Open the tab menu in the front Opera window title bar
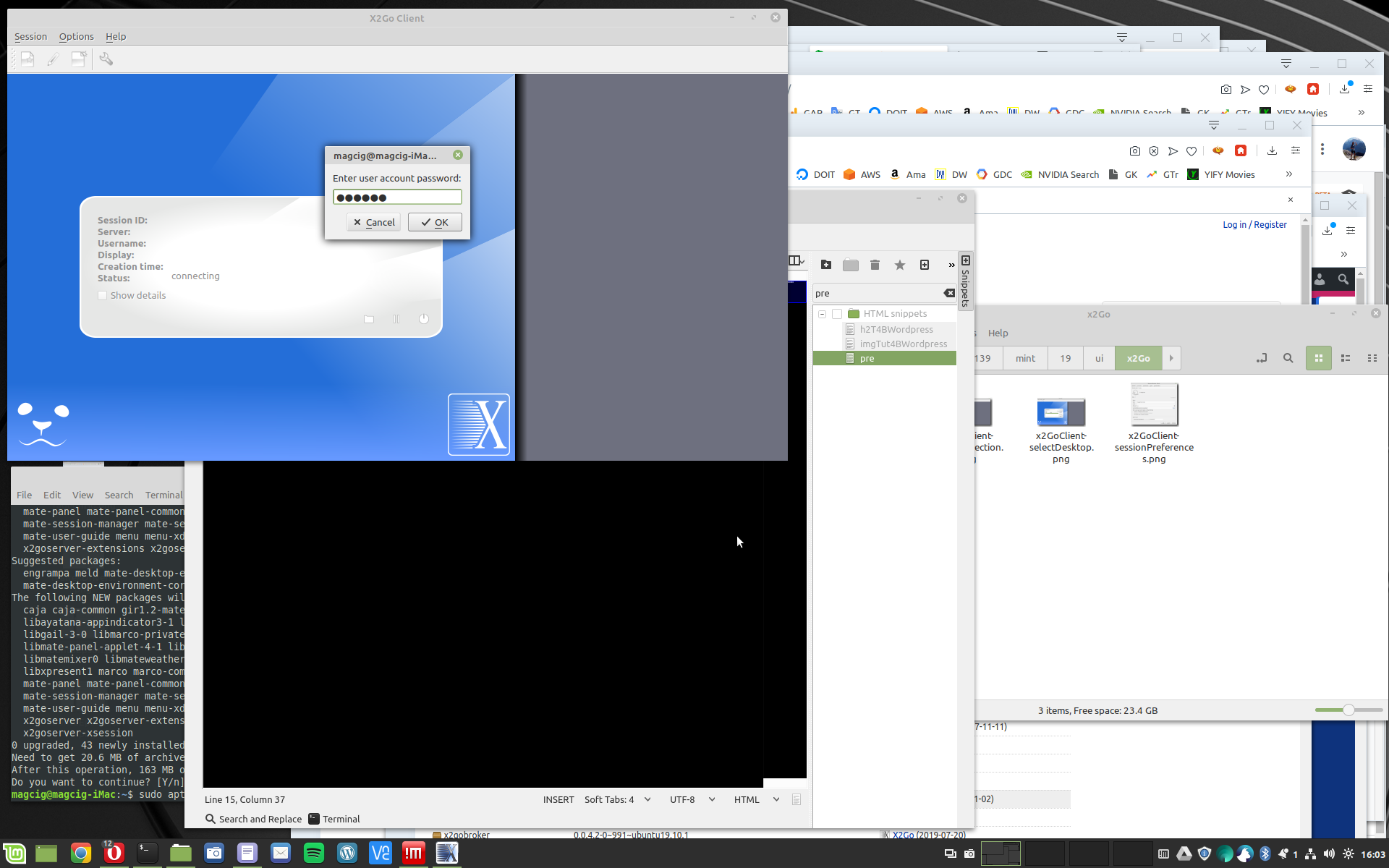The image size is (1389, 868). [1214, 125]
